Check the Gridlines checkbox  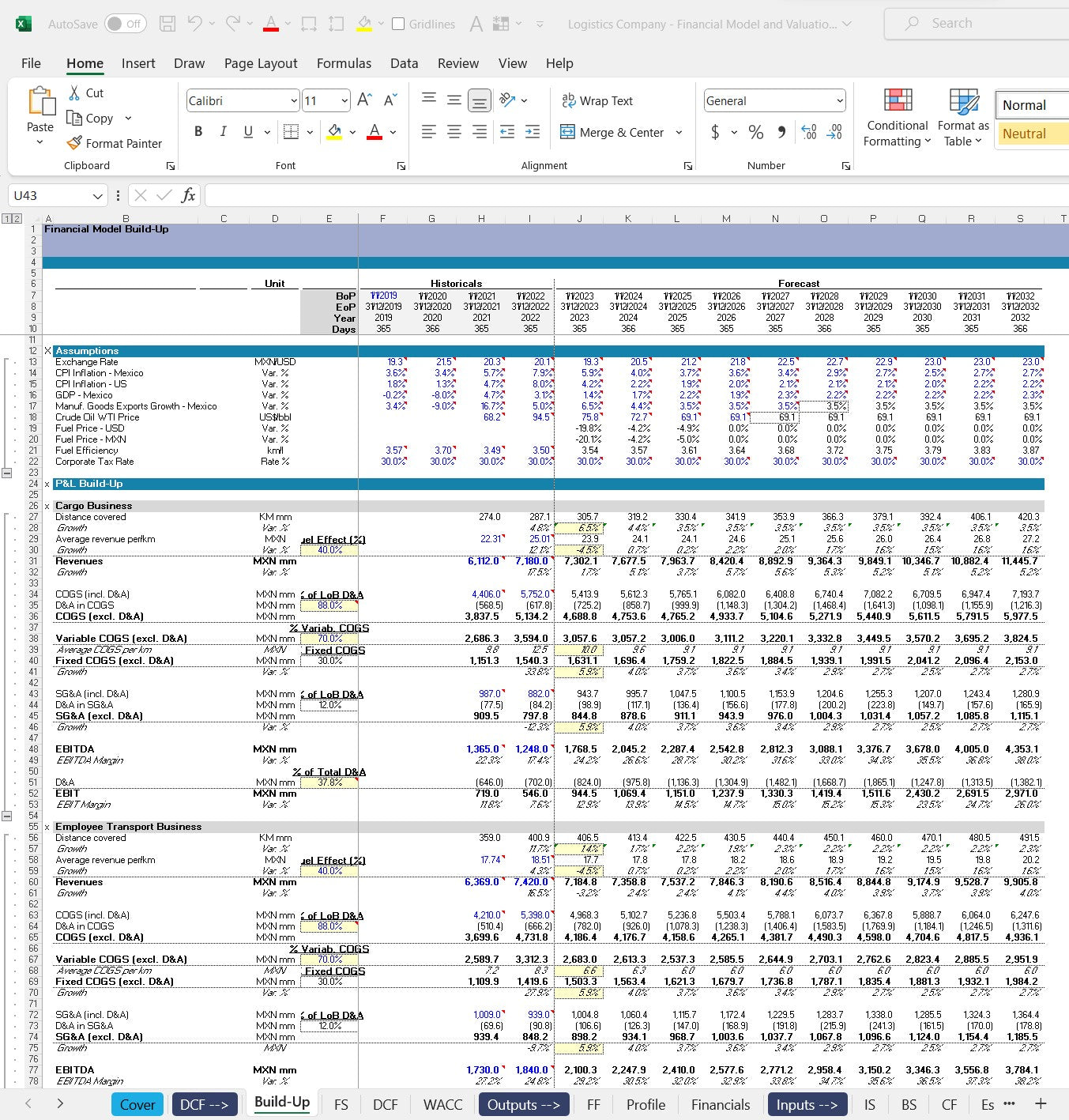(x=398, y=24)
